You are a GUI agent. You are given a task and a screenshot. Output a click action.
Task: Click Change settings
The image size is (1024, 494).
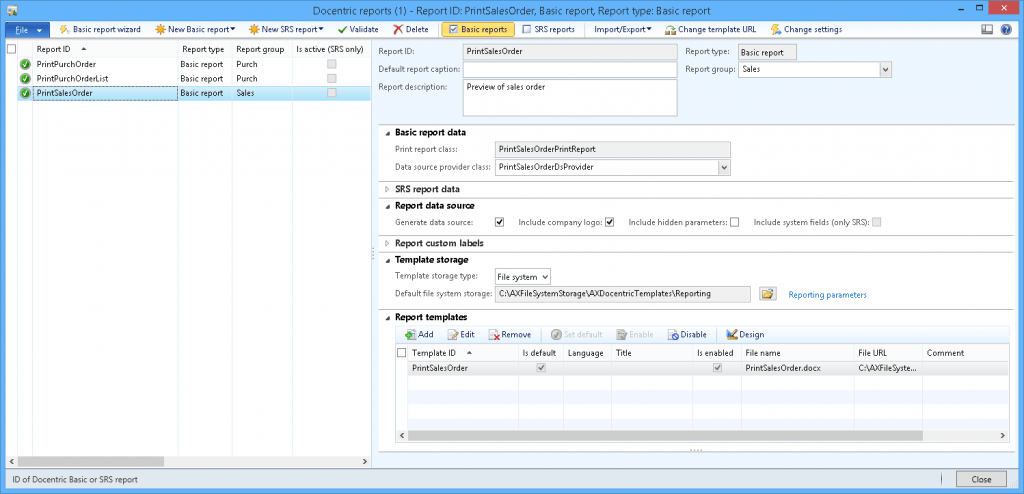click(807, 29)
